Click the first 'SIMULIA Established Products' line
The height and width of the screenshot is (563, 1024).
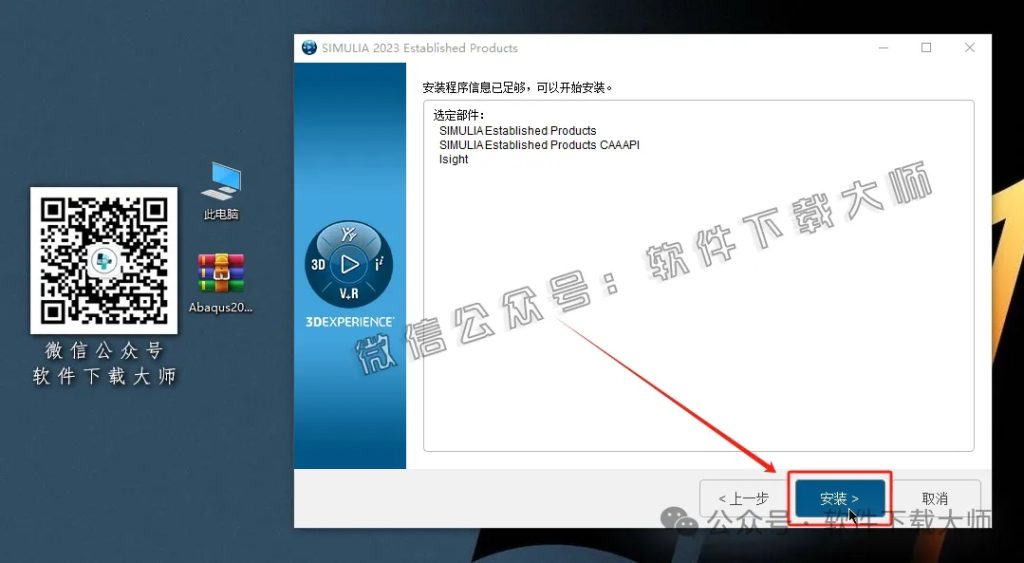click(517, 131)
